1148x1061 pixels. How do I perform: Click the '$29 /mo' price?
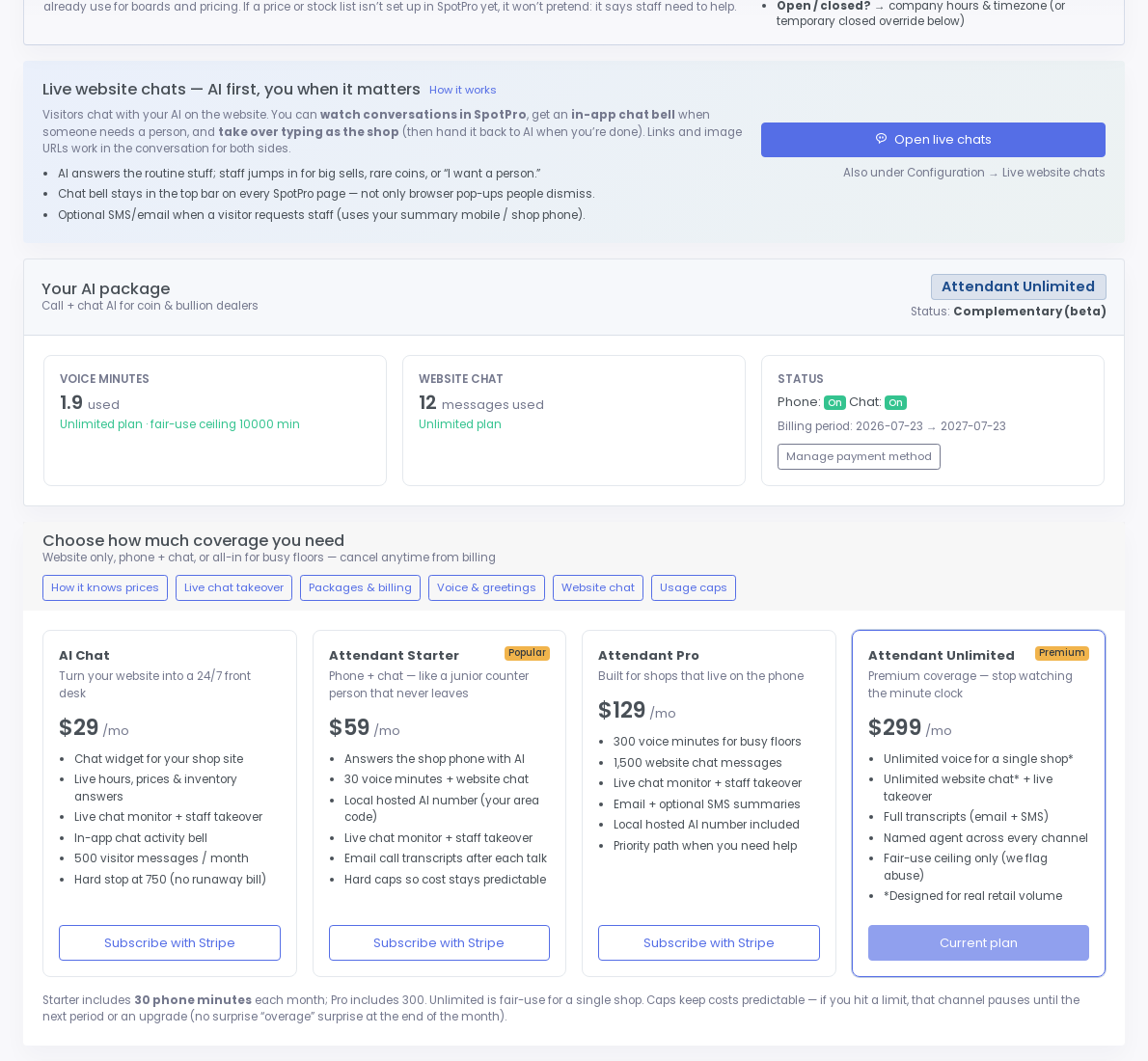click(x=94, y=728)
